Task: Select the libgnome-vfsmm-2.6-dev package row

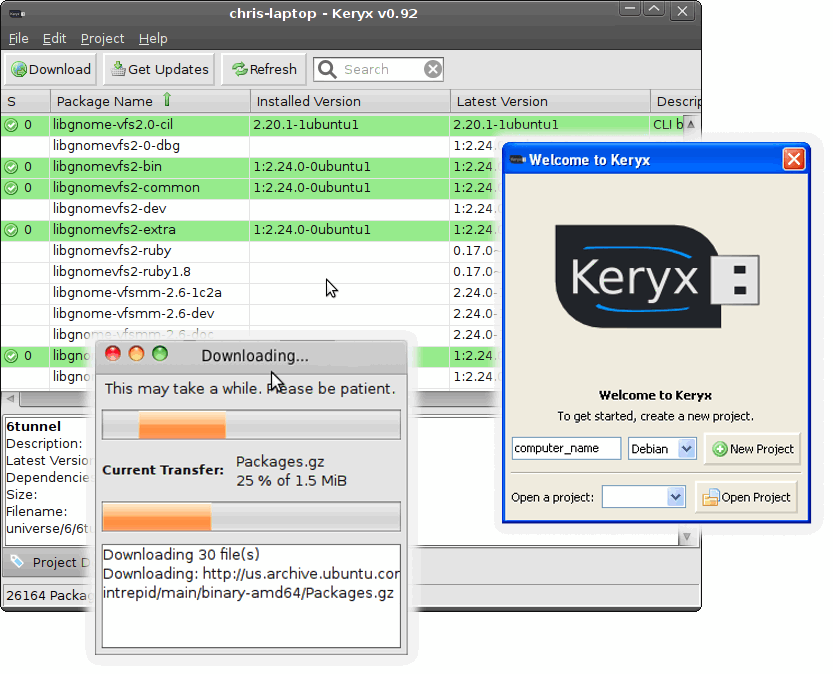Action: click(250, 314)
